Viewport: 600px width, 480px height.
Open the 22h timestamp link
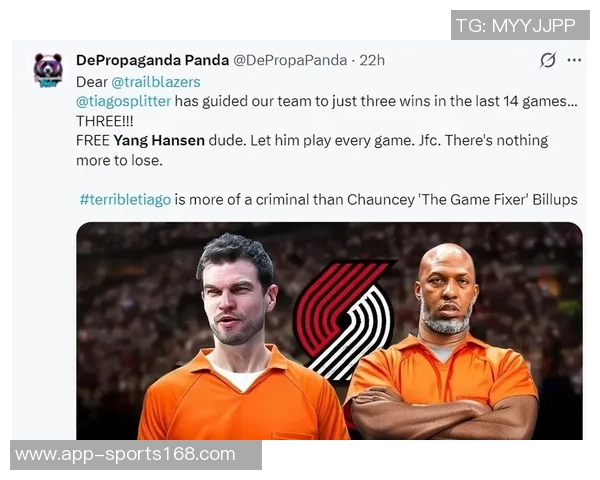coord(372,60)
